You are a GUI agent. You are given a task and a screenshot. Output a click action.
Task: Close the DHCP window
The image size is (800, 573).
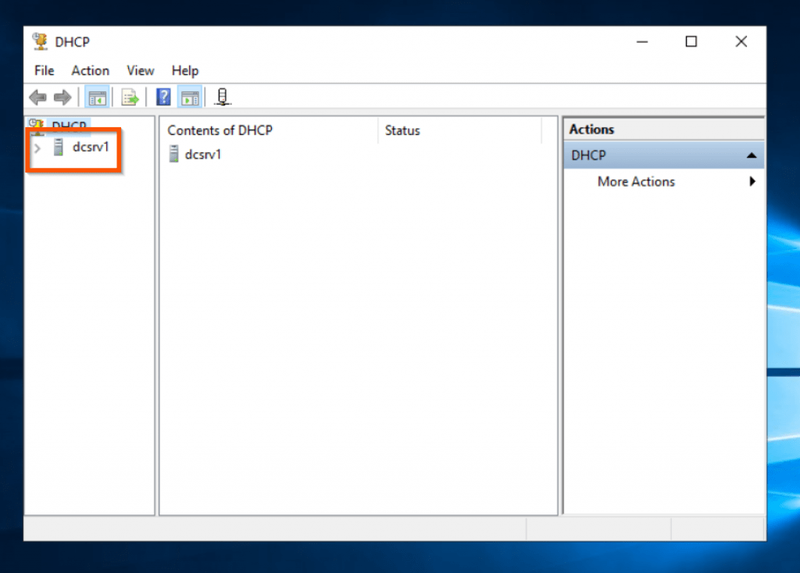[x=741, y=41]
